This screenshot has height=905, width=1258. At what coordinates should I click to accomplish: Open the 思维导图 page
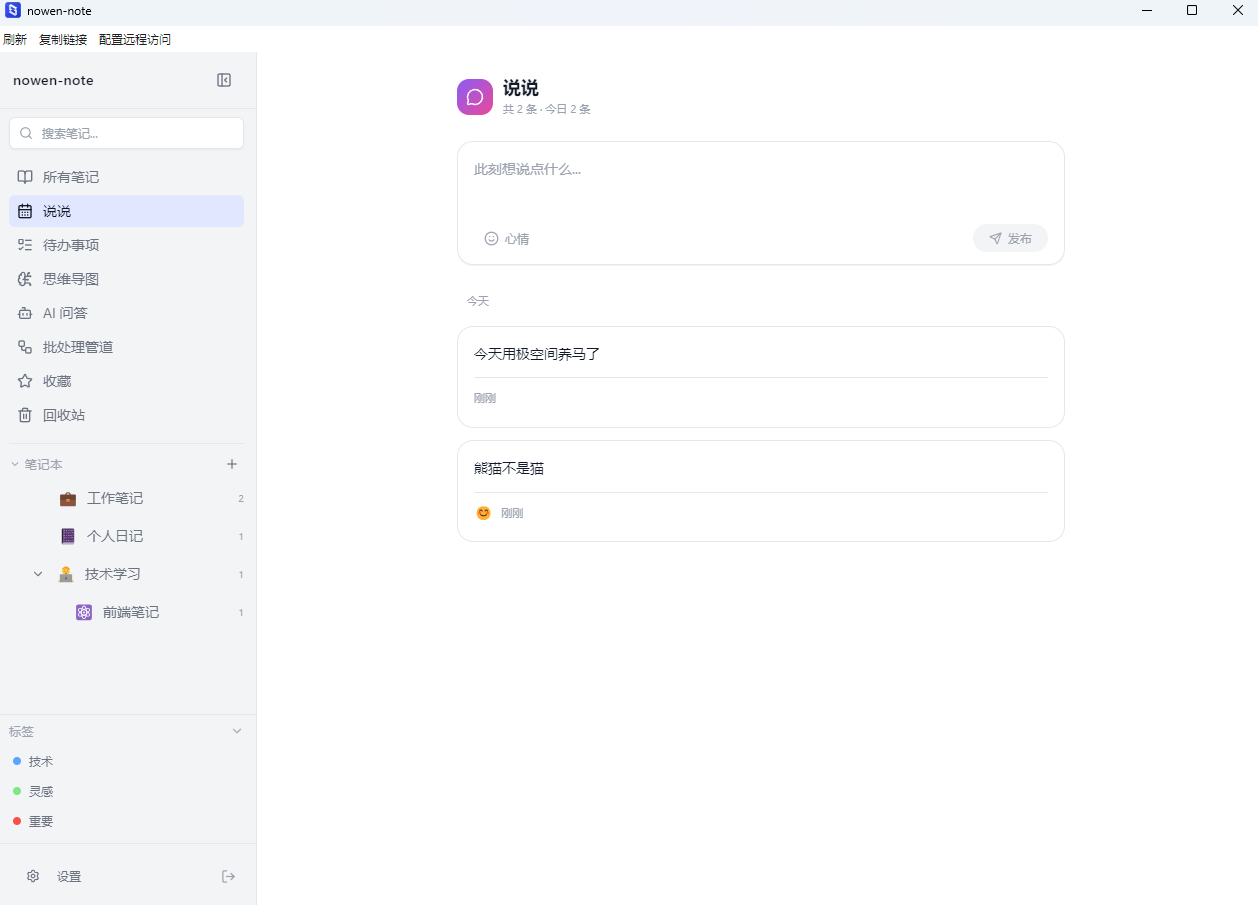tap(126, 279)
